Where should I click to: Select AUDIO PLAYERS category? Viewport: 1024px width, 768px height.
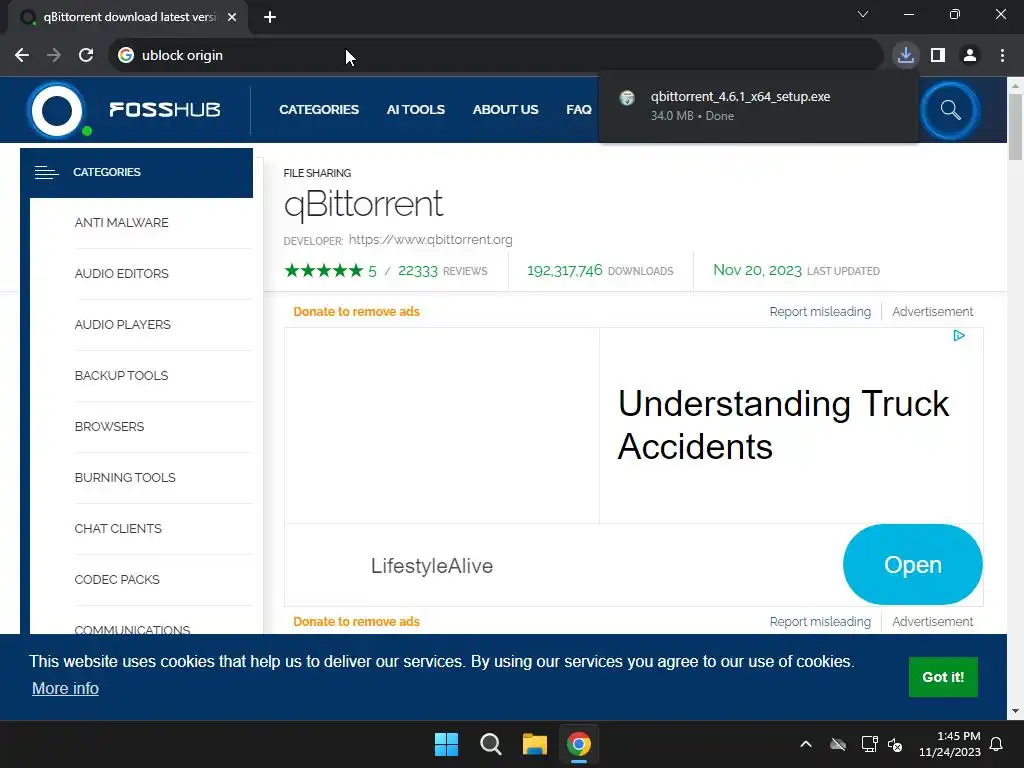(123, 325)
